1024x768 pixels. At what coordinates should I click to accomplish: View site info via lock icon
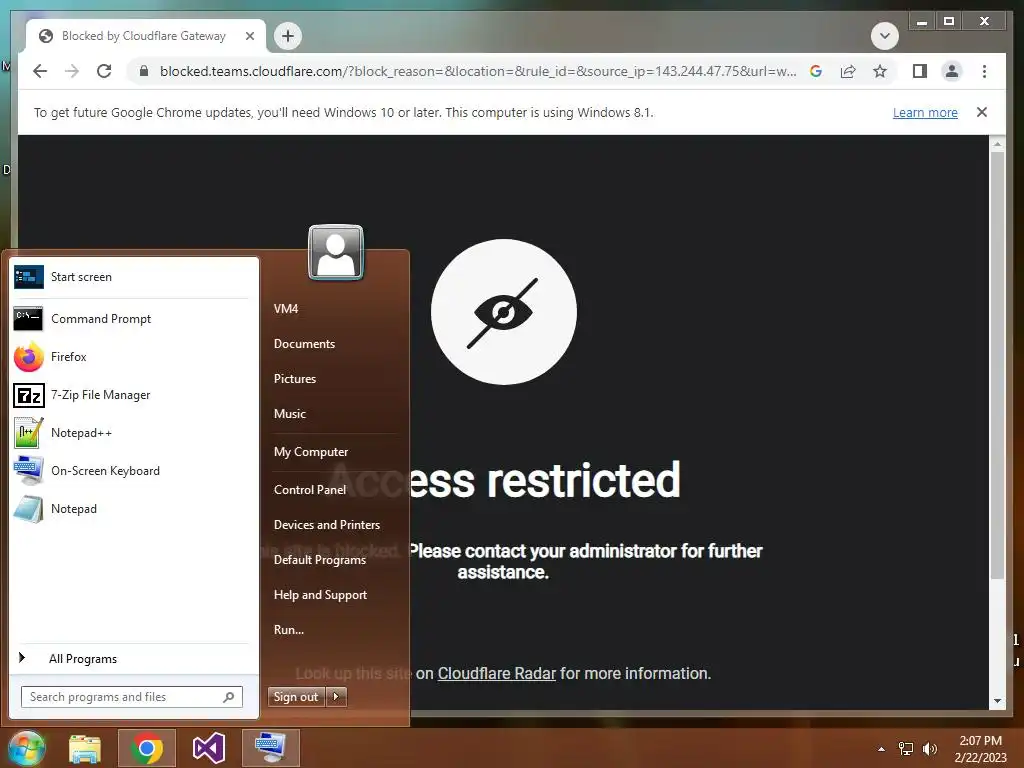[144, 71]
